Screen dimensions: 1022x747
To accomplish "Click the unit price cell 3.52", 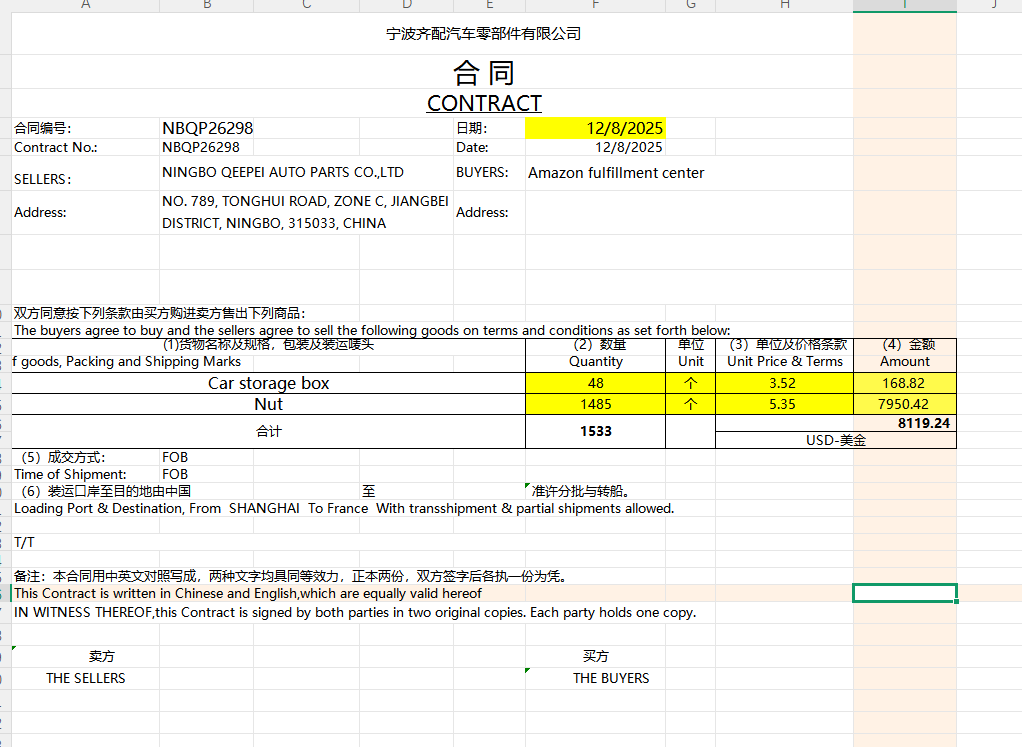I will 784,383.
